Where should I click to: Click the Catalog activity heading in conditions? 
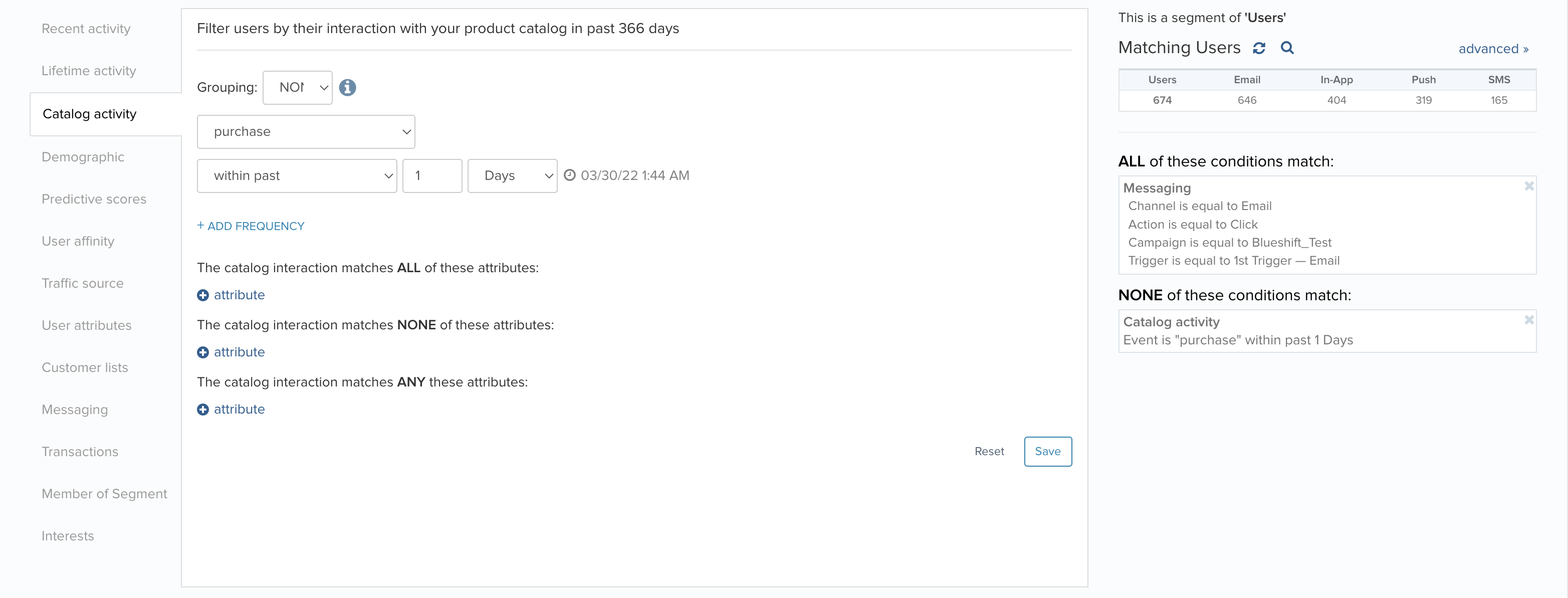coord(1171,321)
